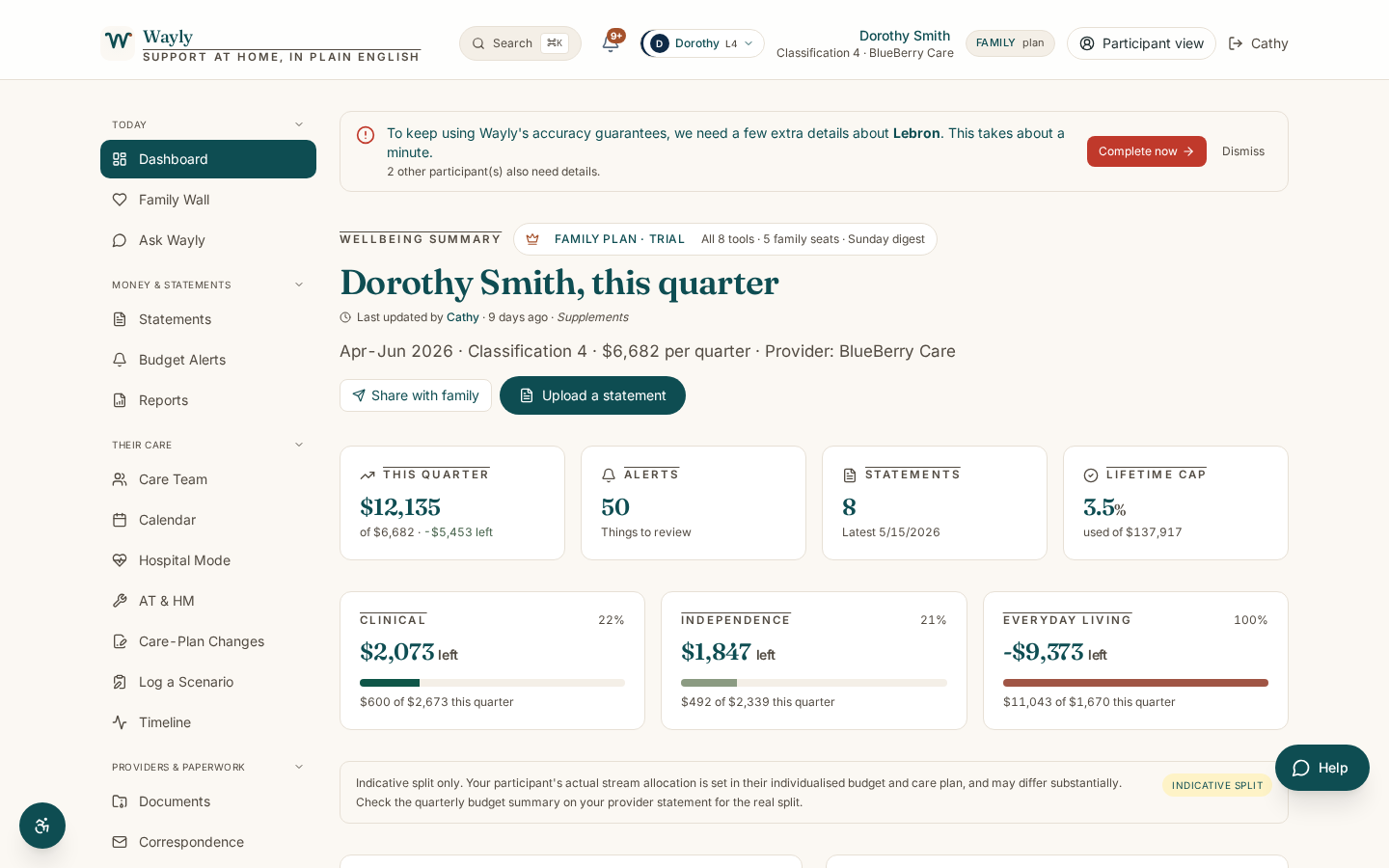Collapse the Today sidebar section
Image resolution: width=1389 pixels, height=868 pixels.
(299, 124)
